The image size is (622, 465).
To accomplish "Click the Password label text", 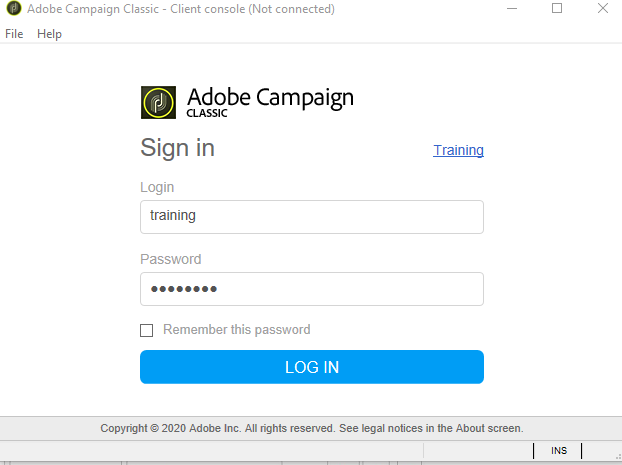I will 170,259.
